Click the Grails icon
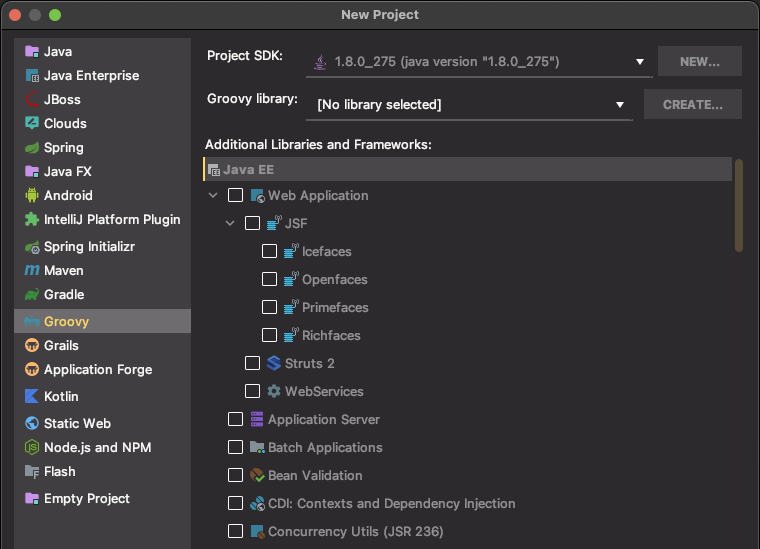760x549 pixels. point(32,345)
